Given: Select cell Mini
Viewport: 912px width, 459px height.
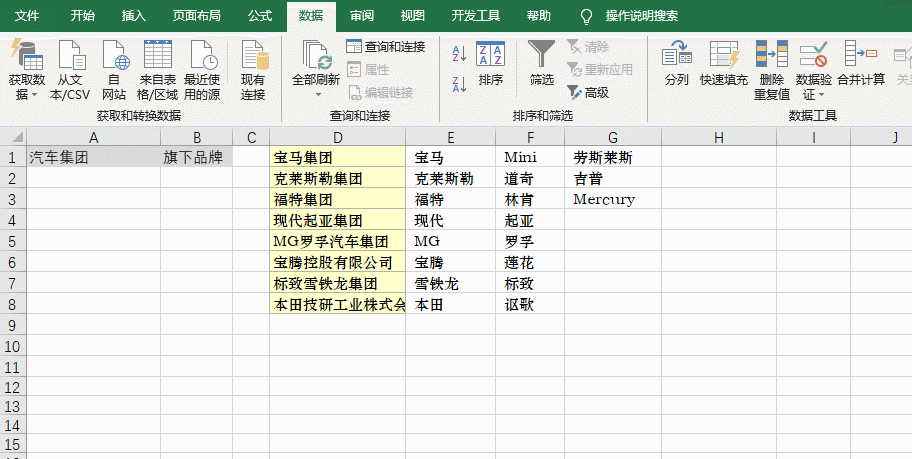Looking at the screenshot, I should pyautogui.click(x=530, y=157).
